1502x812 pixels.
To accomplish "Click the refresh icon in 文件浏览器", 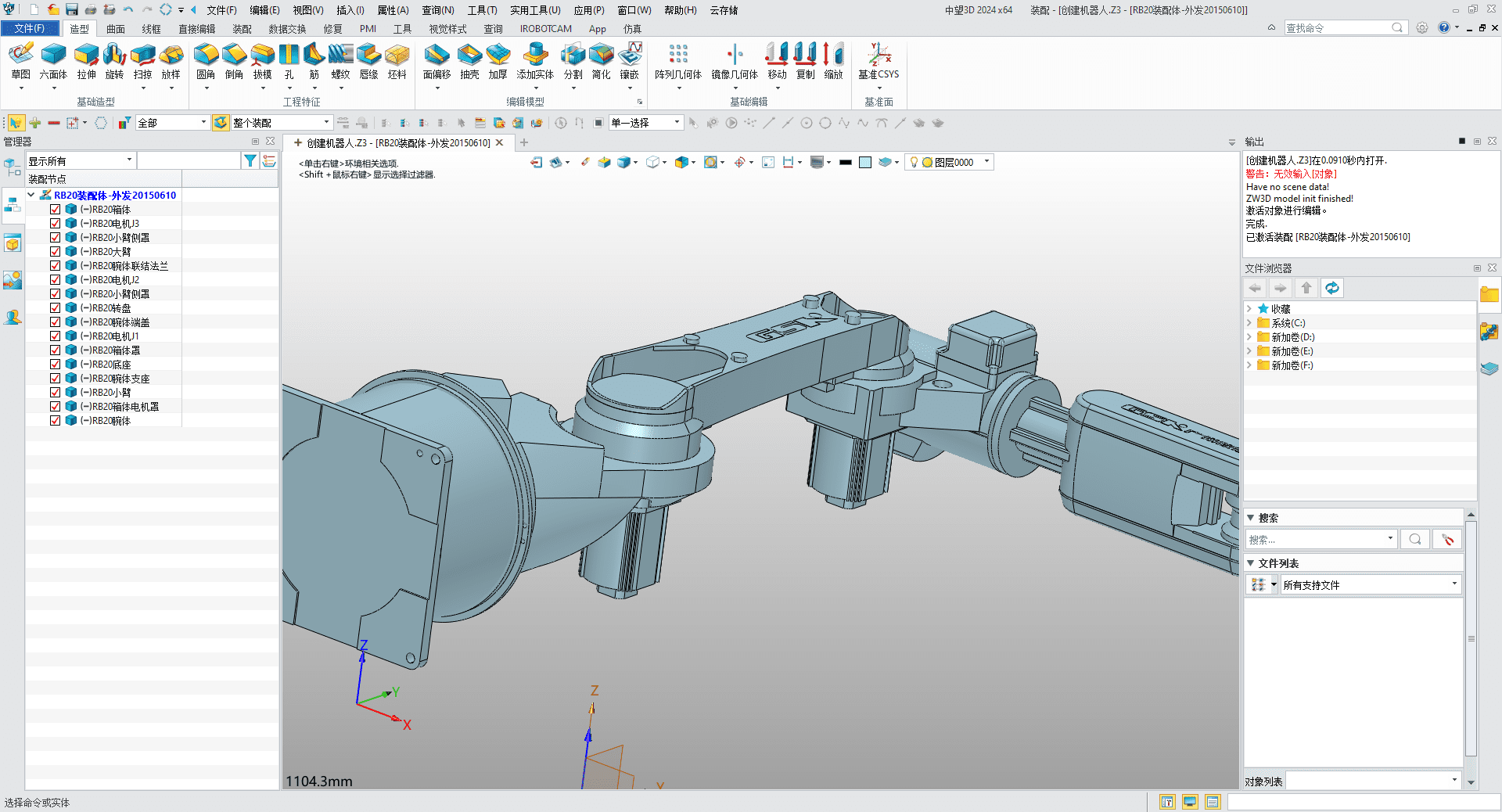I will 1331,288.
